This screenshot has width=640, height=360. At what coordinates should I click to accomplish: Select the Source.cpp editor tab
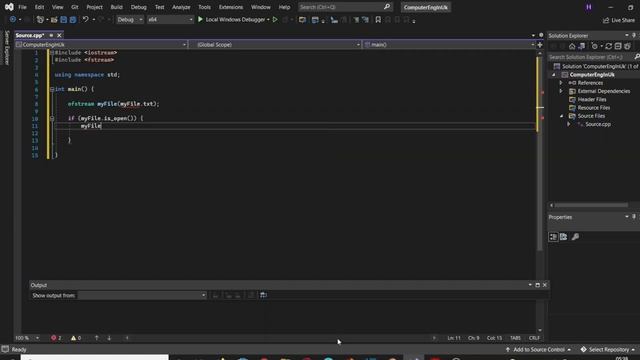tap(30, 36)
